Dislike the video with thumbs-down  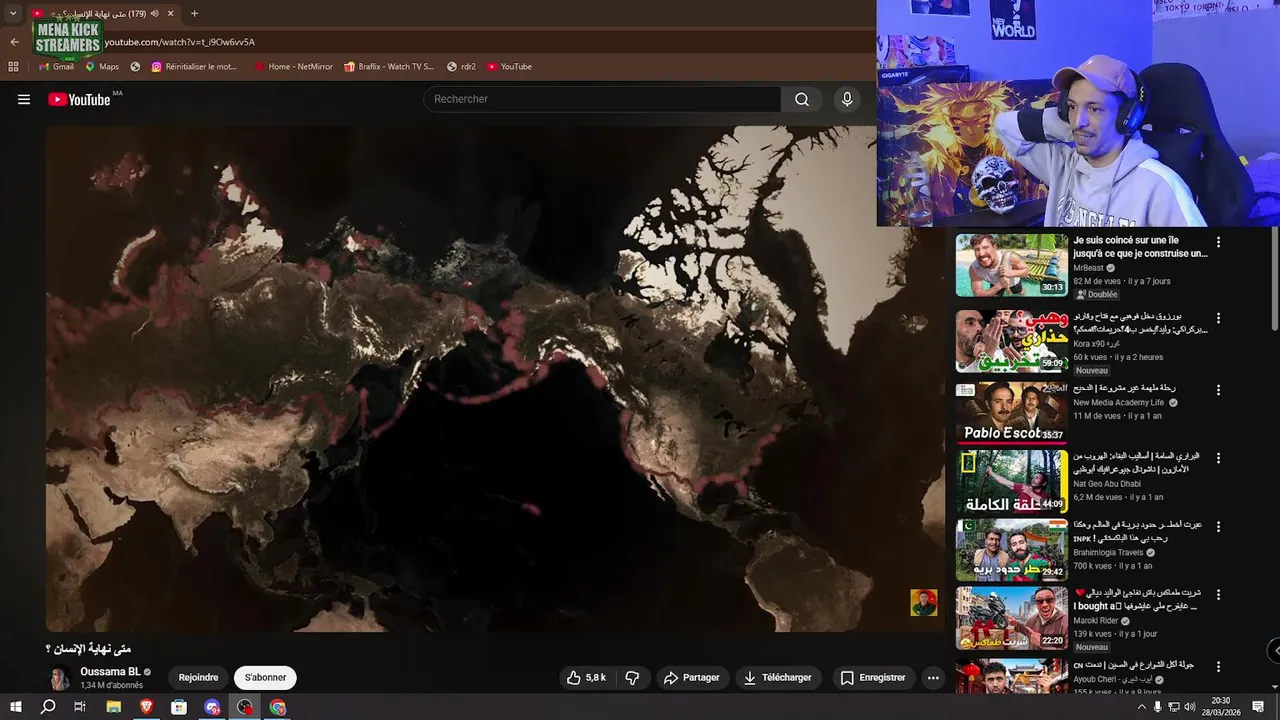point(632,677)
